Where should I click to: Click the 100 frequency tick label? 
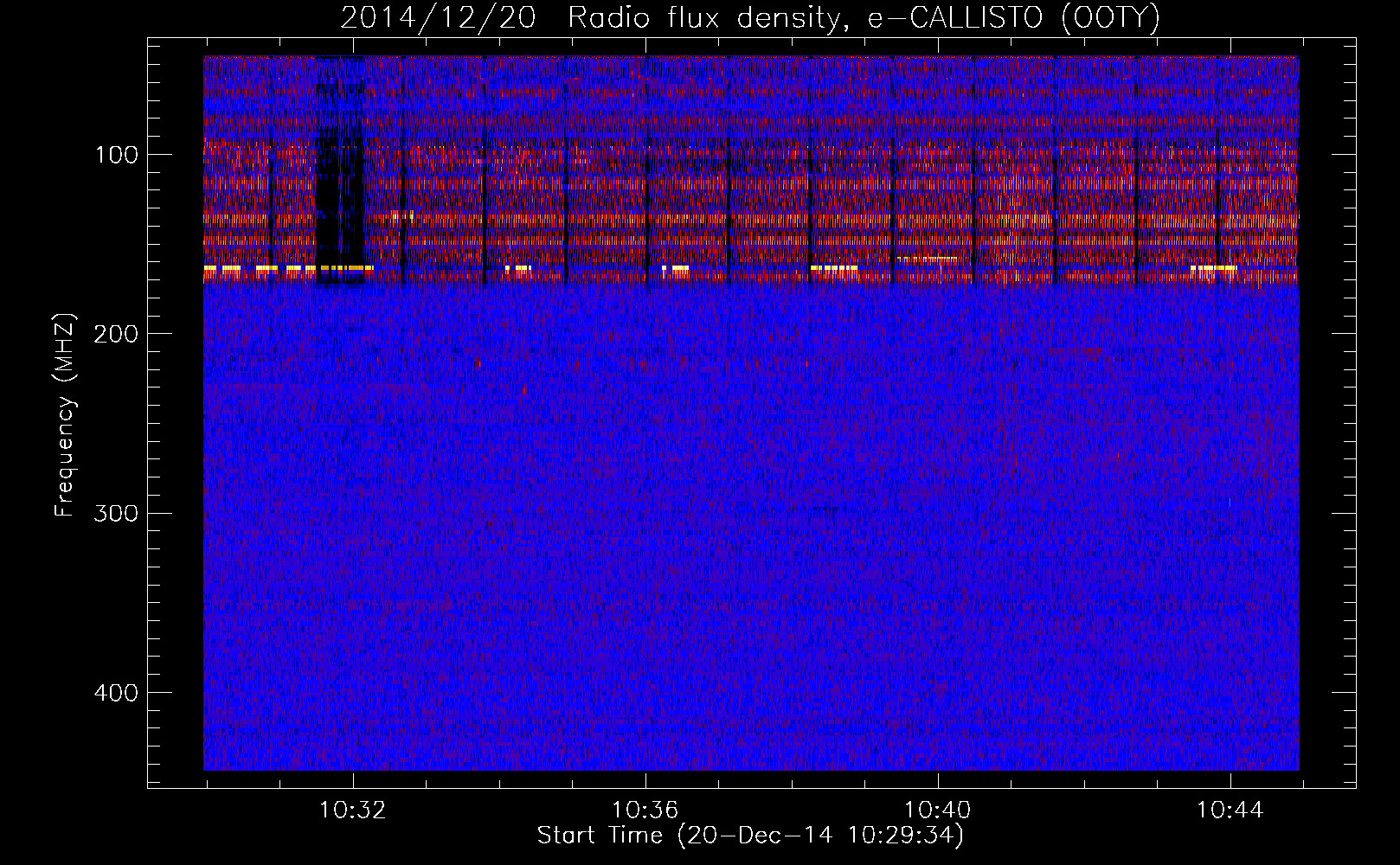click(x=119, y=155)
